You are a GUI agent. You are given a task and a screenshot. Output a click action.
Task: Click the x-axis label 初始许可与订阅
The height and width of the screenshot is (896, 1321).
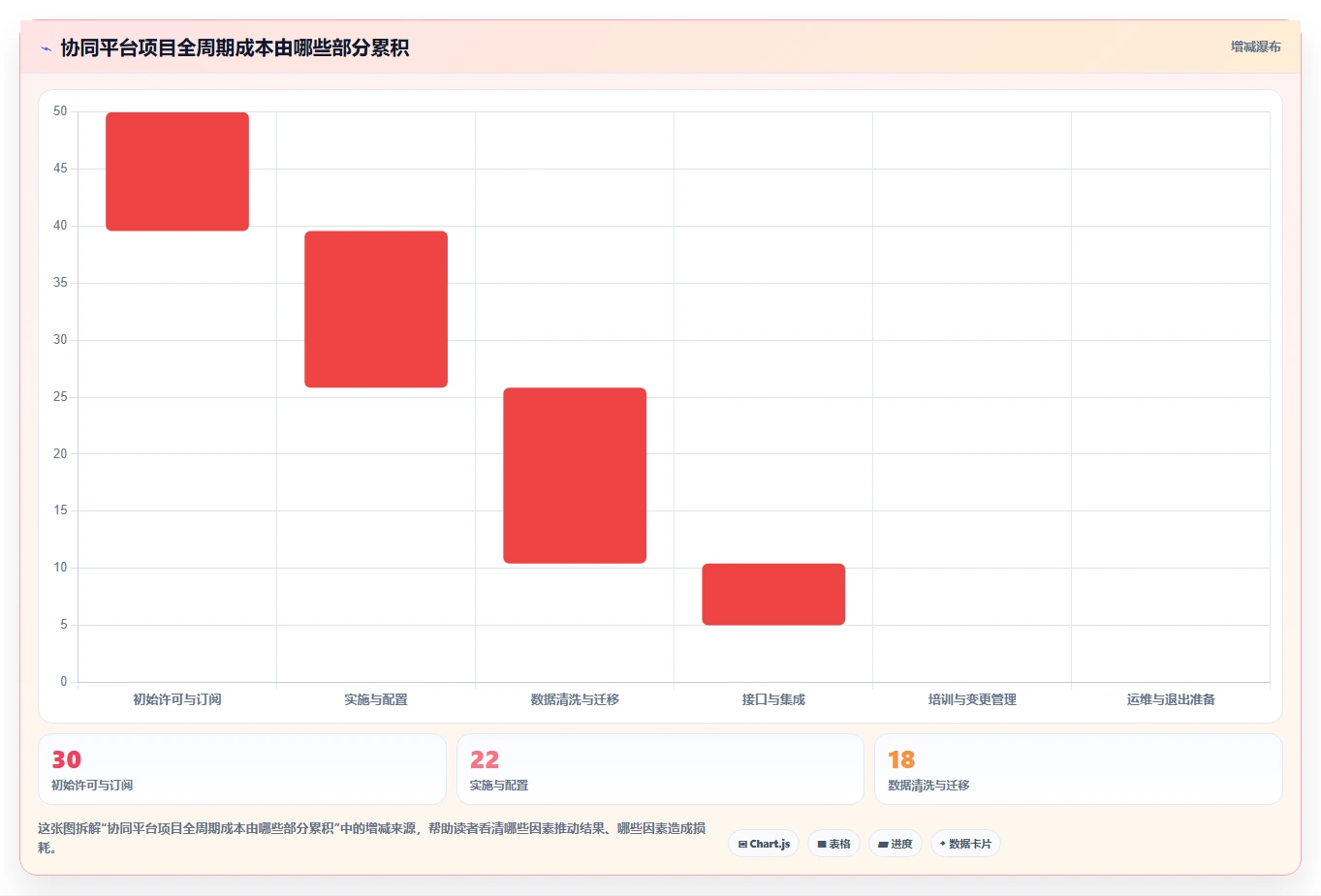[177, 699]
